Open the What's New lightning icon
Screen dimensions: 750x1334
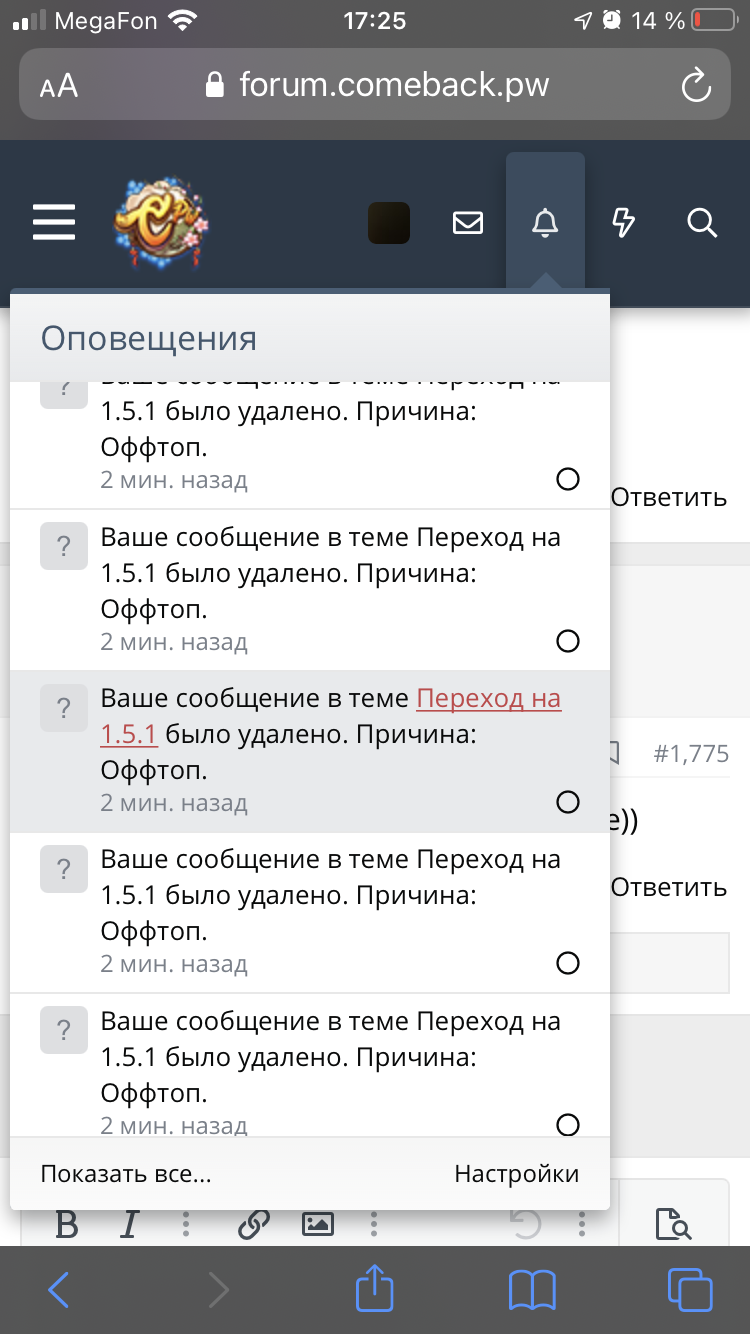point(623,223)
